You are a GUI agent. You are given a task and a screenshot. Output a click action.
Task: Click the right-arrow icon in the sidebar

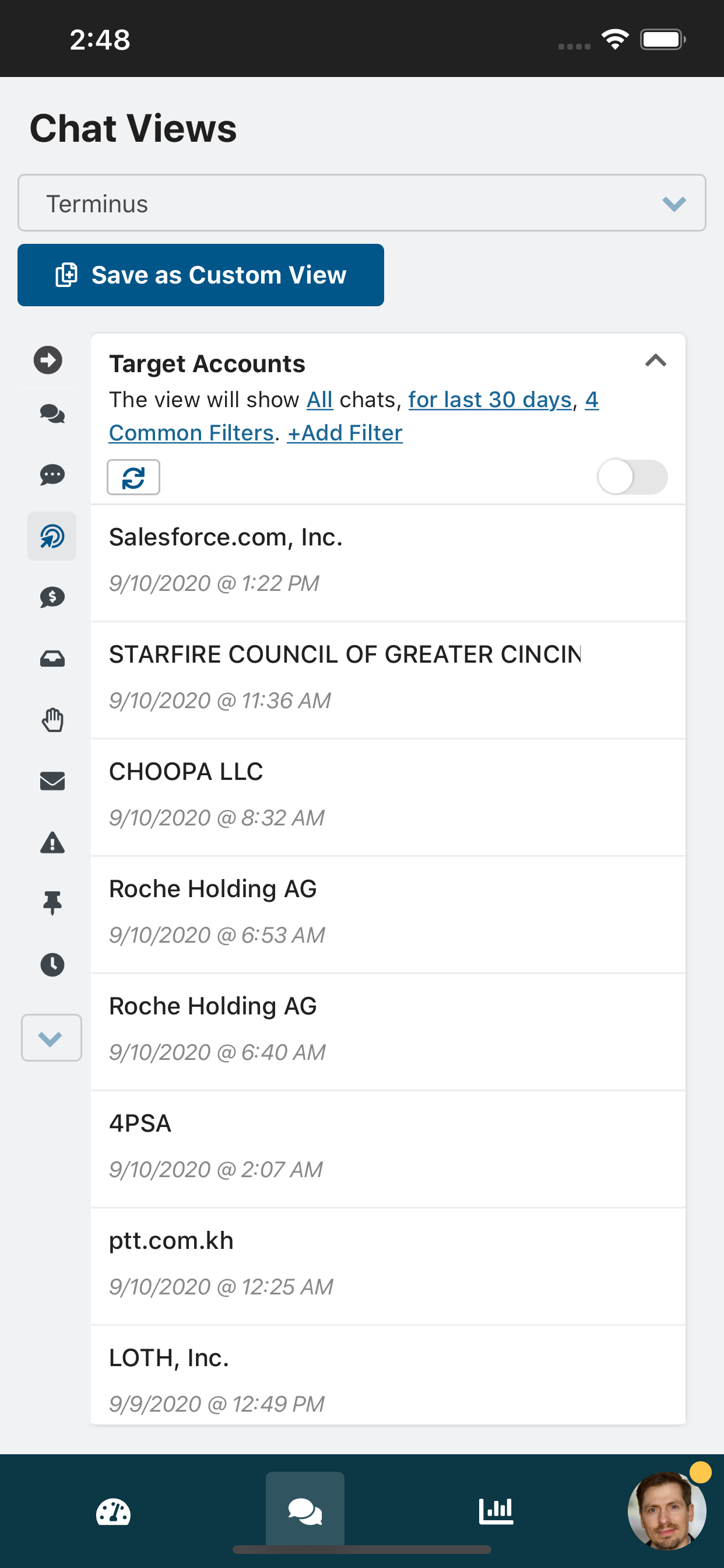(x=47, y=360)
